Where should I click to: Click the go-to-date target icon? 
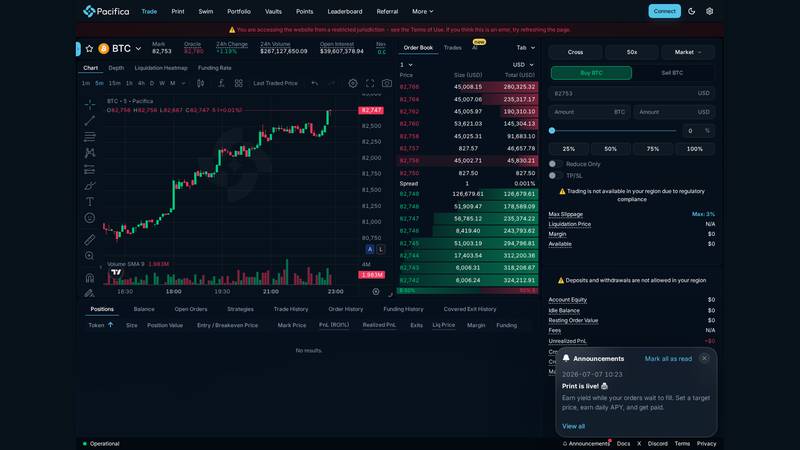376,292
